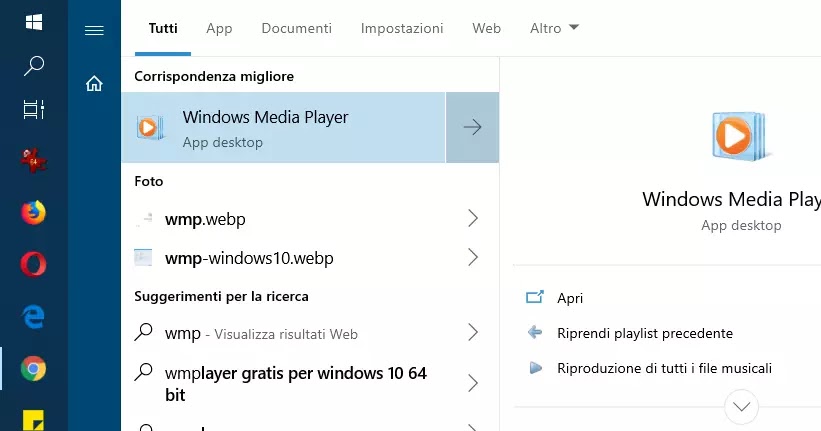Image resolution: width=821 pixels, height=431 pixels.
Task: Click the Windows Media Player result icon
Action: (x=150, y=127)
